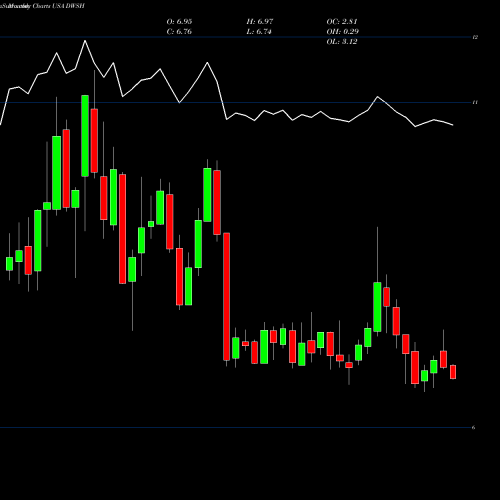Viewport: 500px width, 500px height.
Task: Select the 'H: 6.97' high price value
Action: pyautogui.click(x=260, y=22)
